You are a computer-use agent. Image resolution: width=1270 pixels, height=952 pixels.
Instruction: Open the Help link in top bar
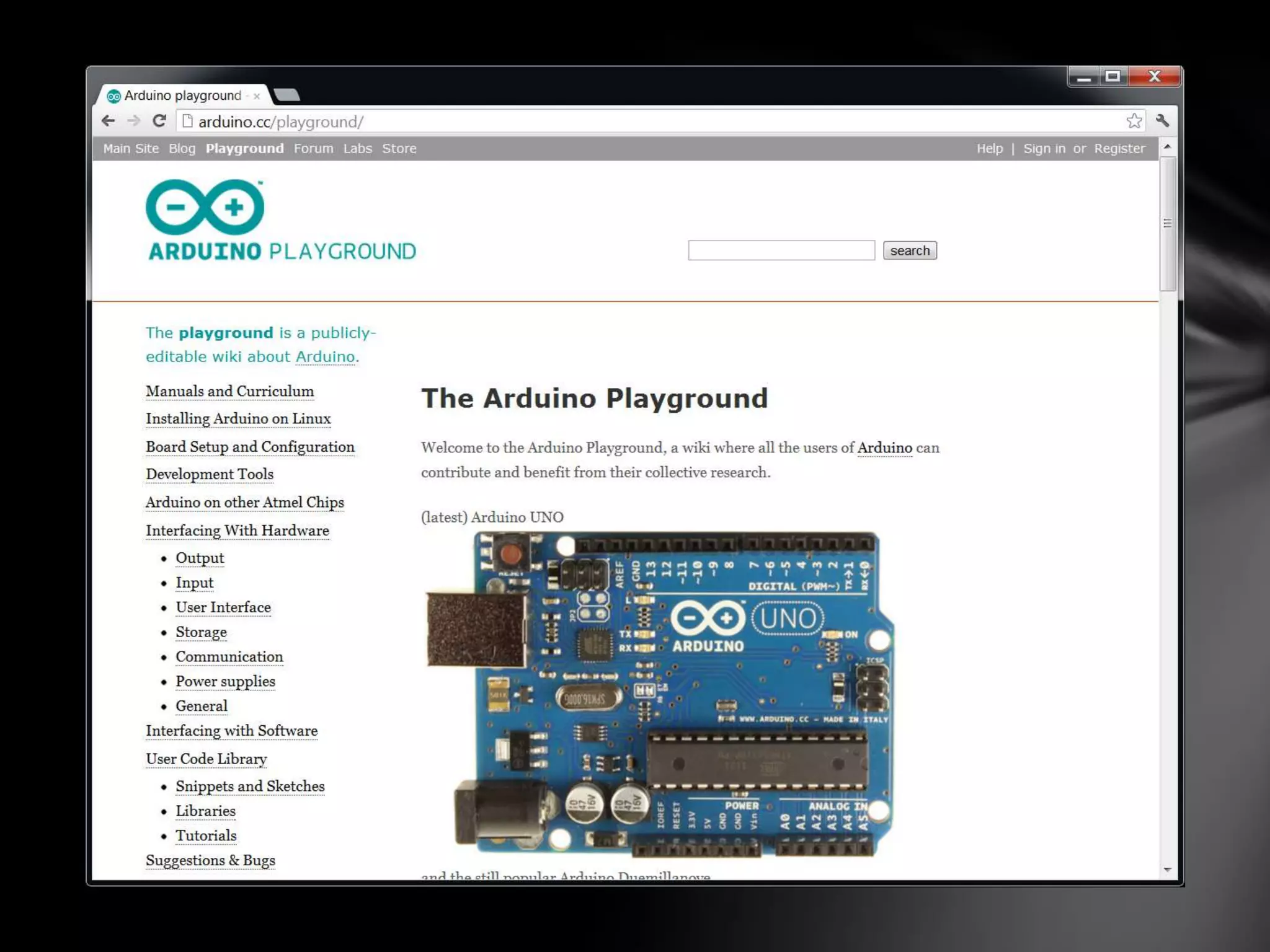[x=989, y=149]
